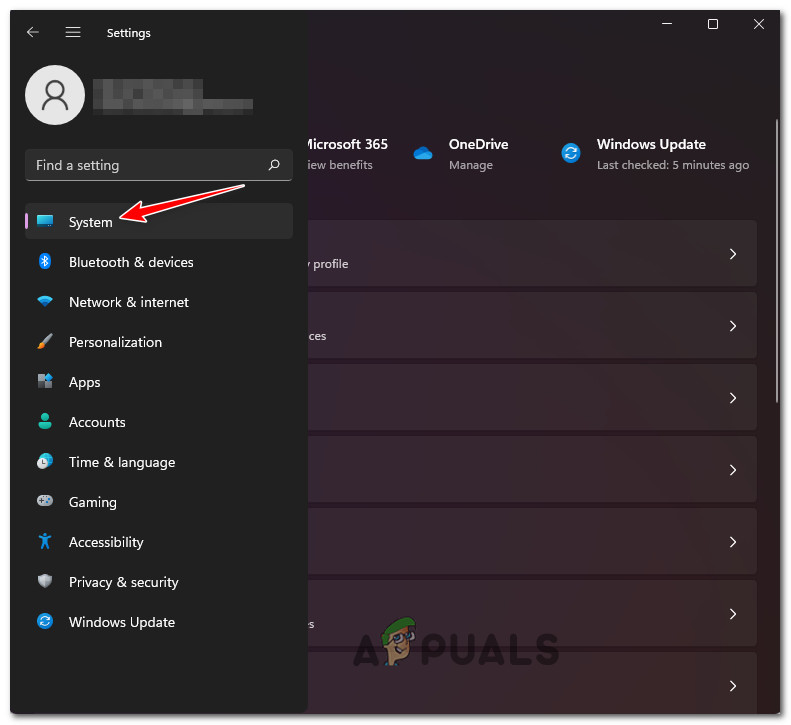Open the Windows Update header tile
Viewport: 791px width, 725px height.
tap(655, 154)
